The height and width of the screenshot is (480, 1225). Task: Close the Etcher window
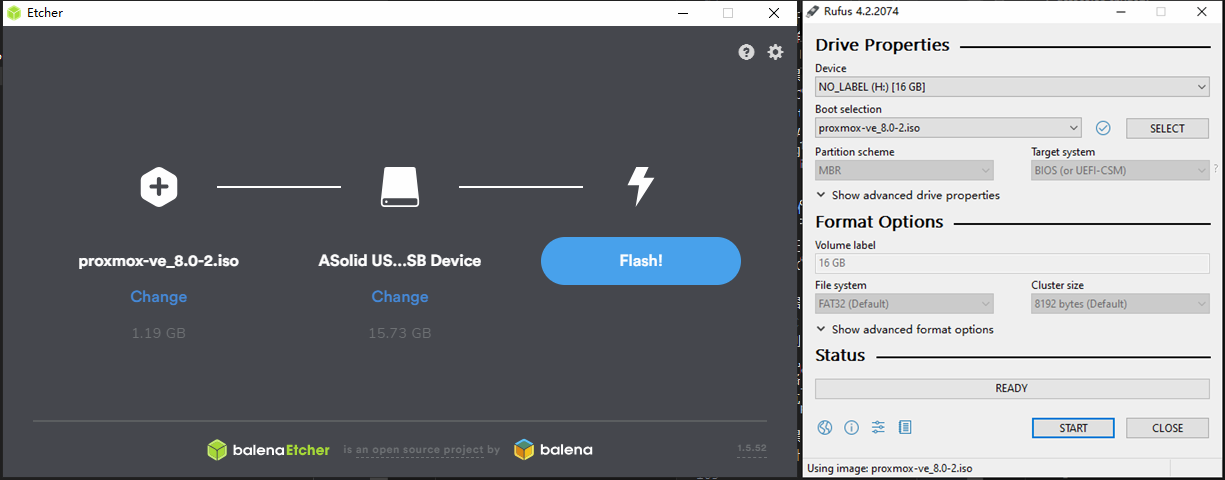tap(774, 13)
